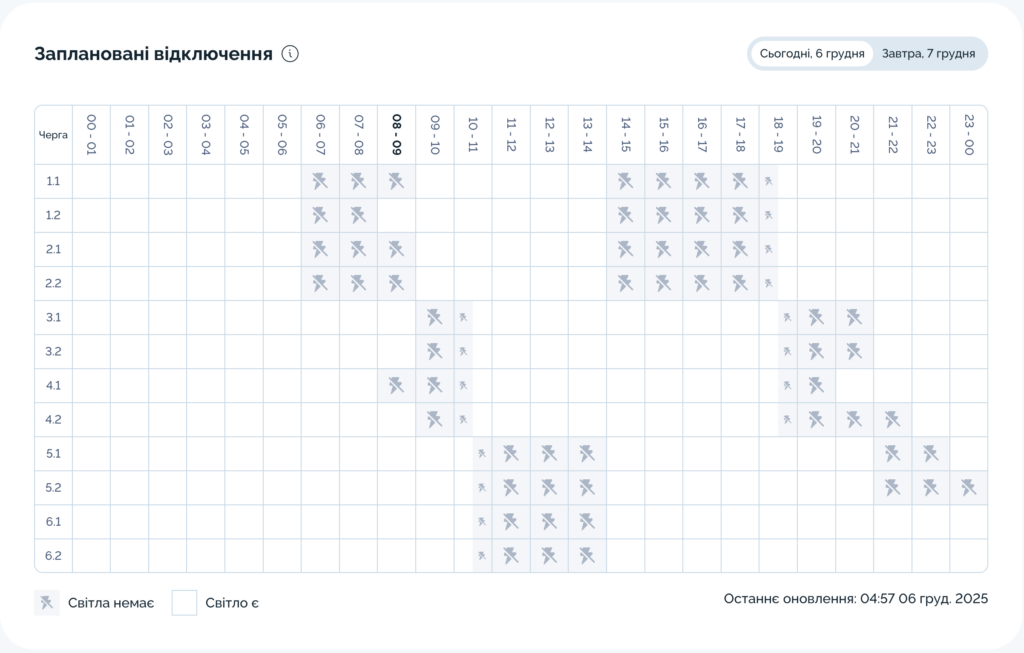Click the Світла немає legend icon
Screen dimensions: 1024x653
tap(46, 602)
